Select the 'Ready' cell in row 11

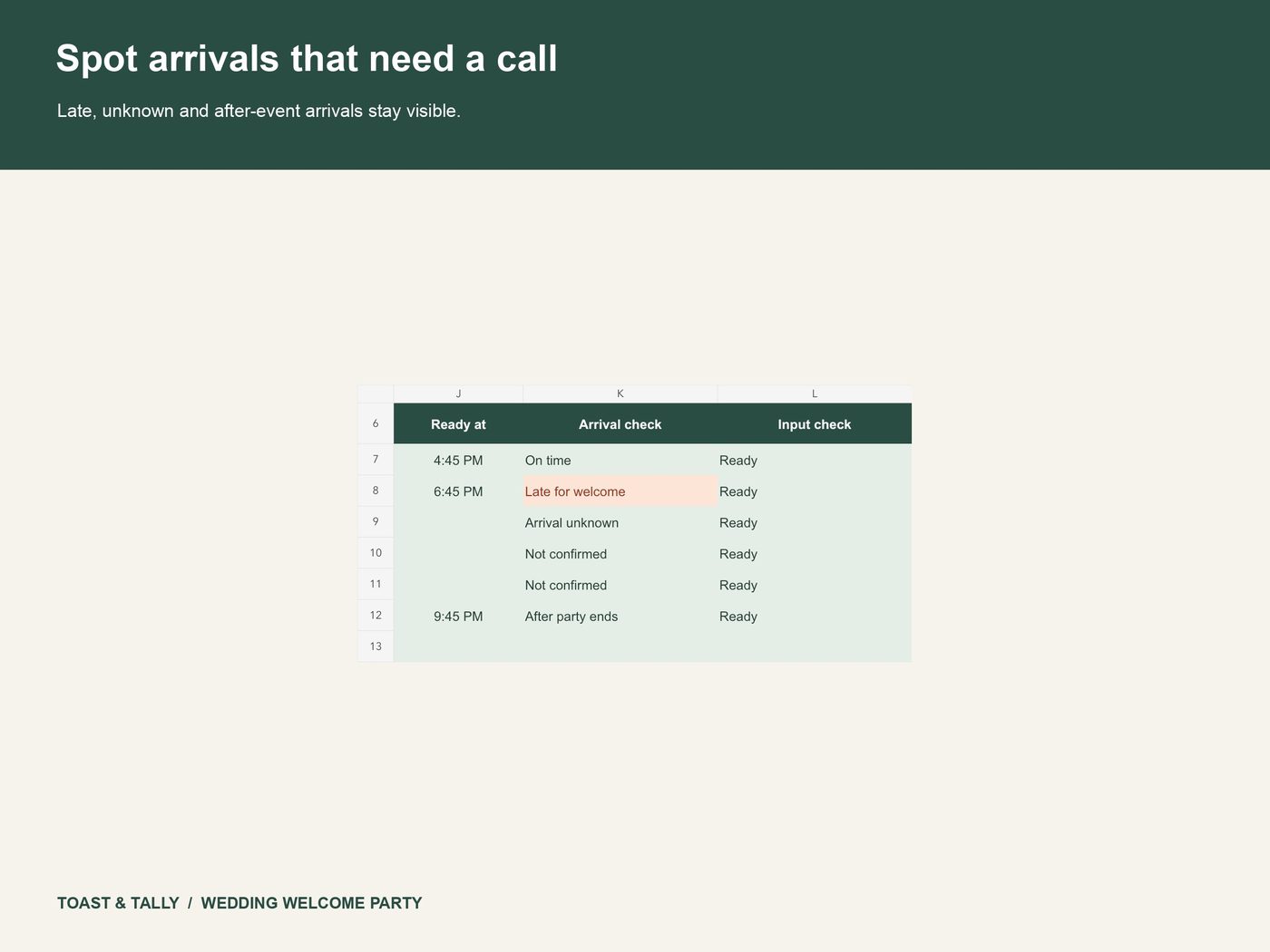tap(815, 585)
